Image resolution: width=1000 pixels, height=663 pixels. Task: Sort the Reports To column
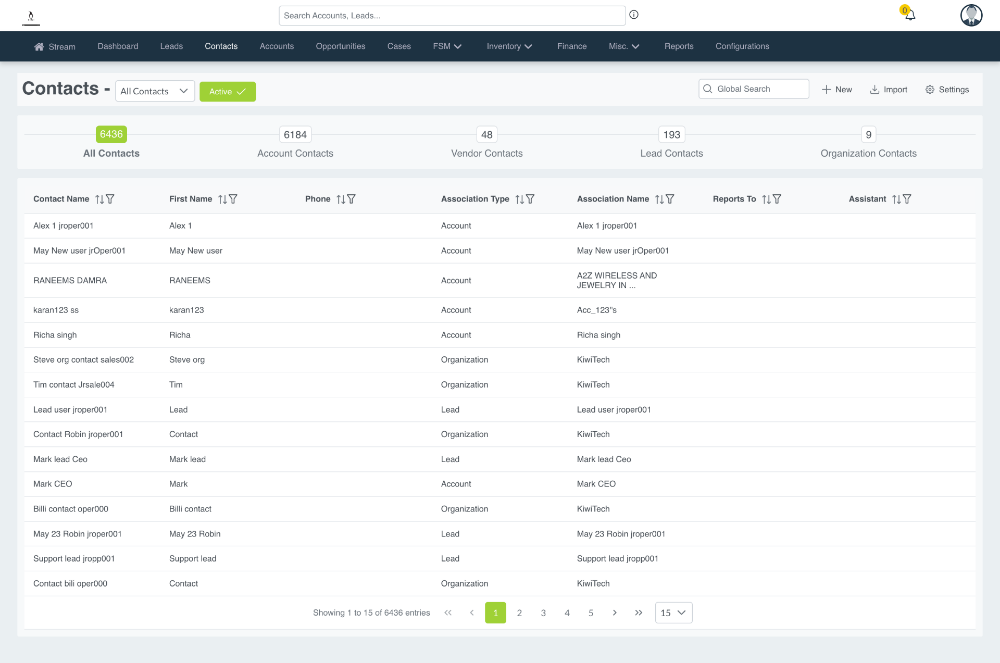pos(765,199)
